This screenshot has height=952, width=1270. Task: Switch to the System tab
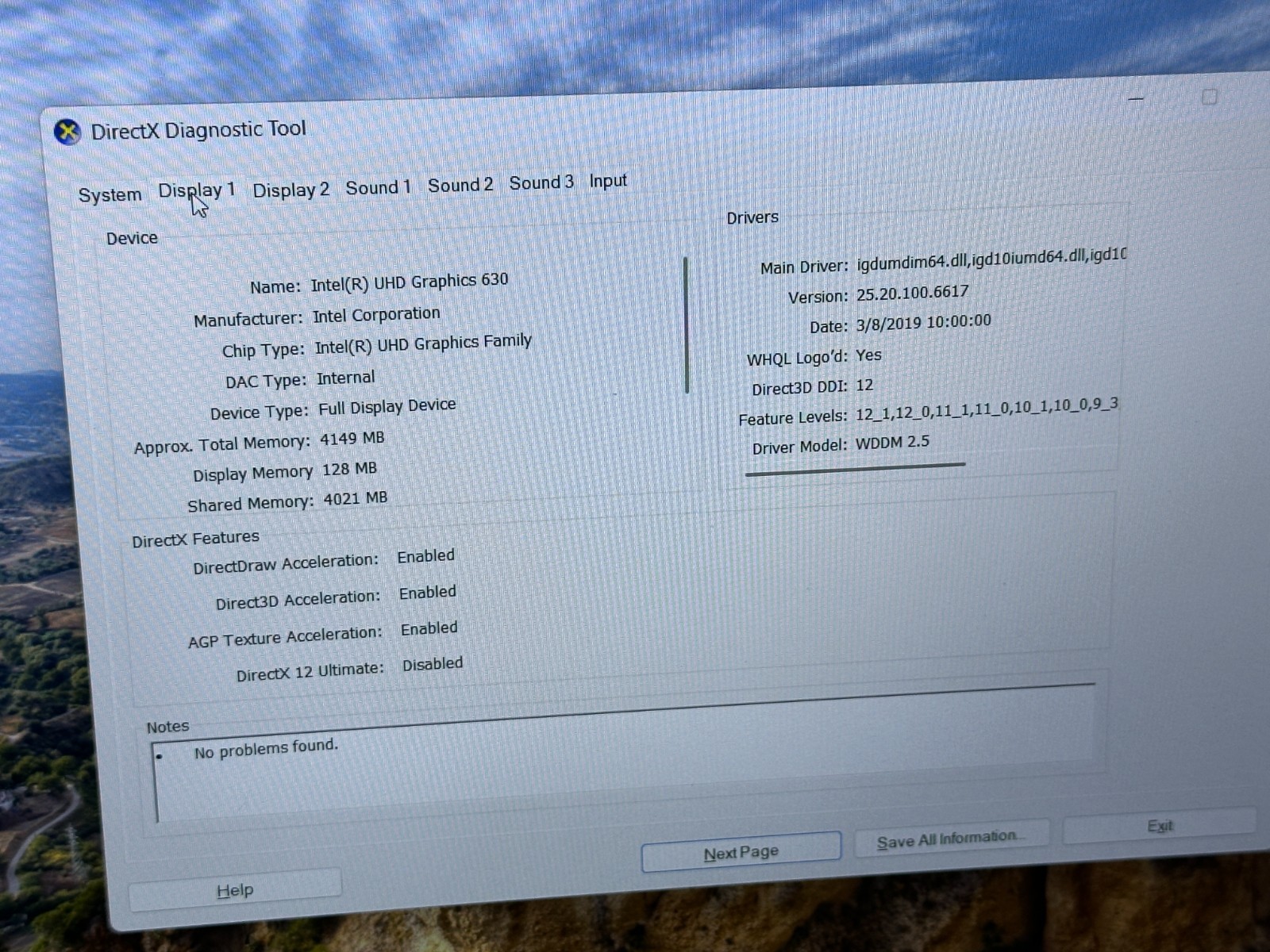click(110, 195)
